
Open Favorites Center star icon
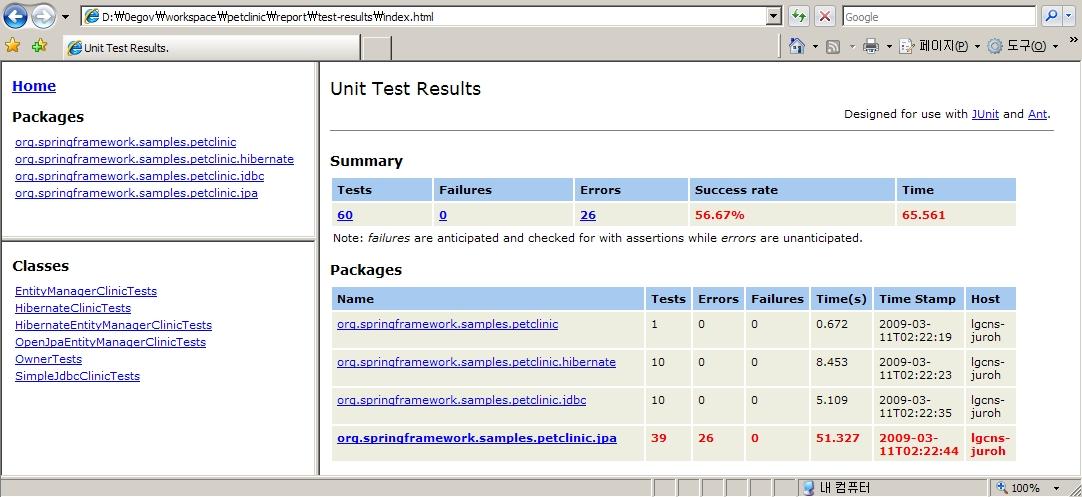[13, 46]
